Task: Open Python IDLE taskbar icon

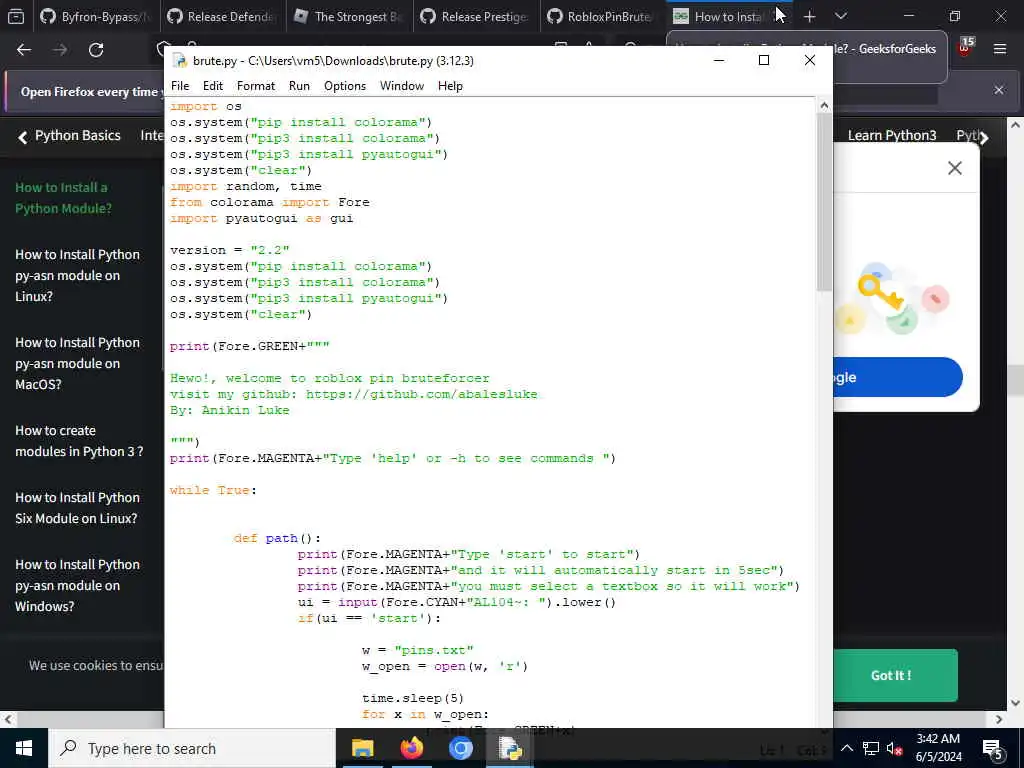Action: 510,748
